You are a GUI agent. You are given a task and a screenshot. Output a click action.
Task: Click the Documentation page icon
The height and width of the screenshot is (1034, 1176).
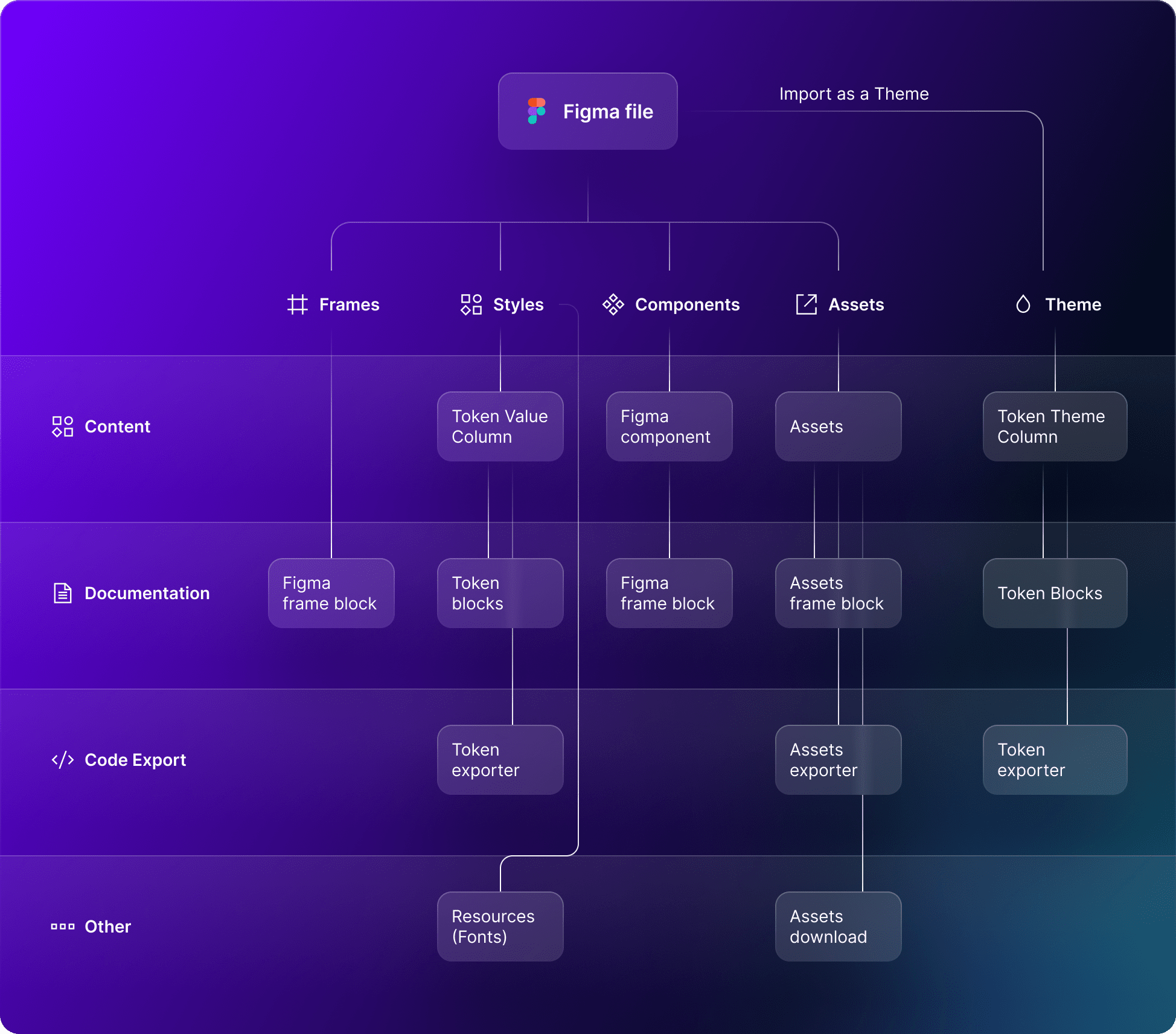pyautogui.click(x=63, y=593)
